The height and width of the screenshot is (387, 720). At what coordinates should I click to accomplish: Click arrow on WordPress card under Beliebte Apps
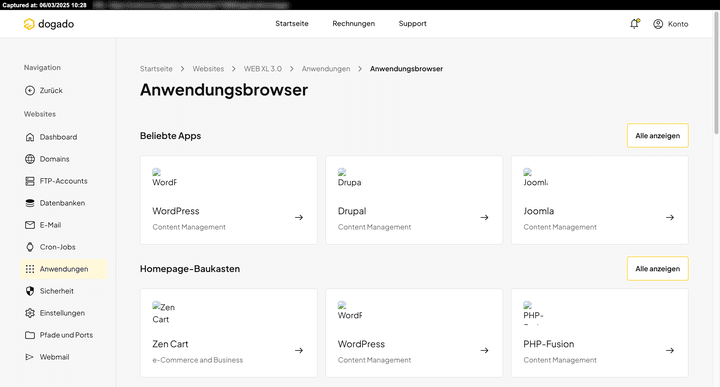click(299, 218)
